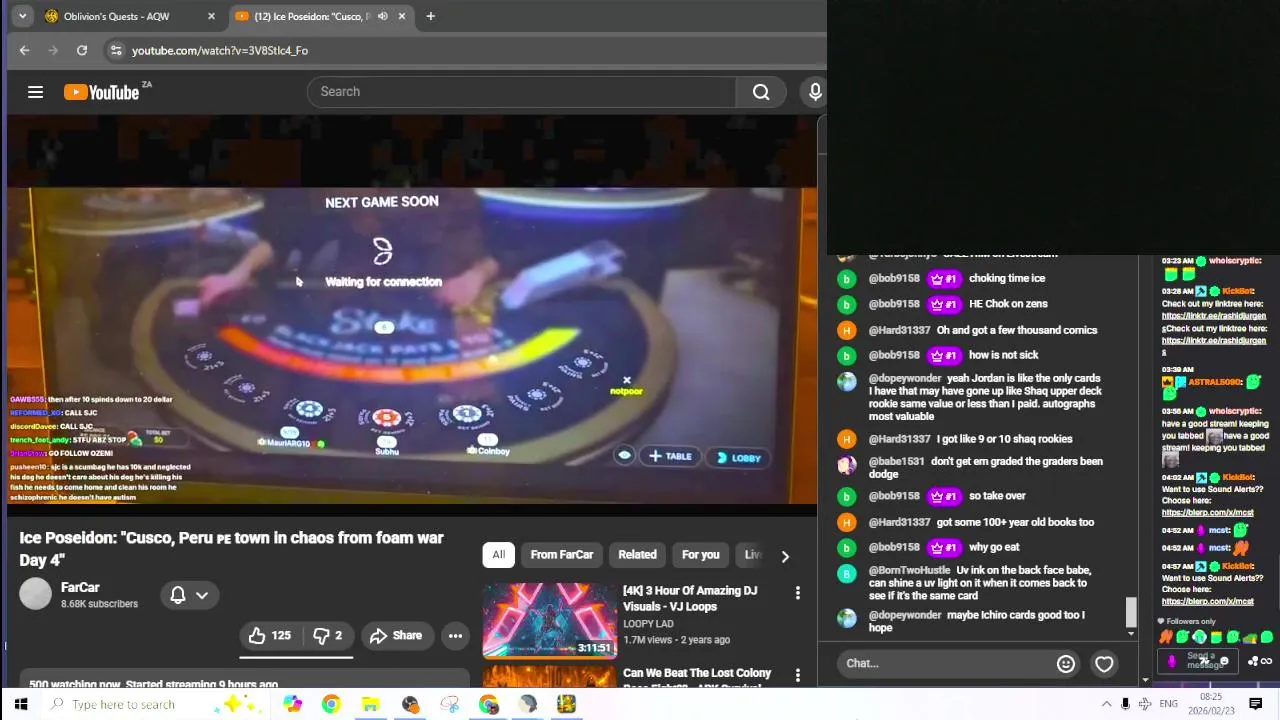Click @babe1531 username in chat
The image size is (1280, 720).
pos(896,461)
